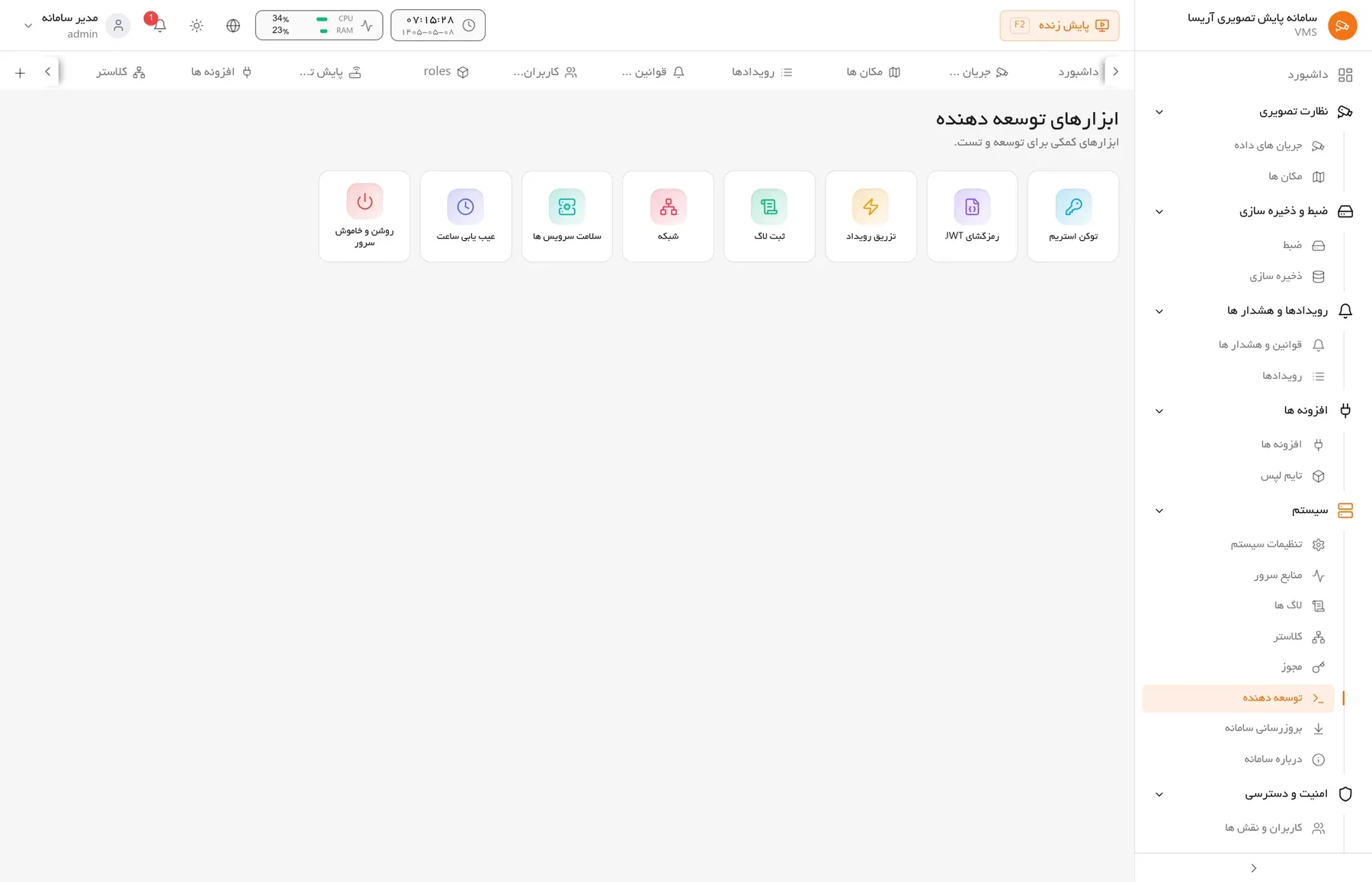The height and width of the screenshot is (882, 1372).
Task: Open the ثبت لاگ tool card
Action: pos(769,216)
